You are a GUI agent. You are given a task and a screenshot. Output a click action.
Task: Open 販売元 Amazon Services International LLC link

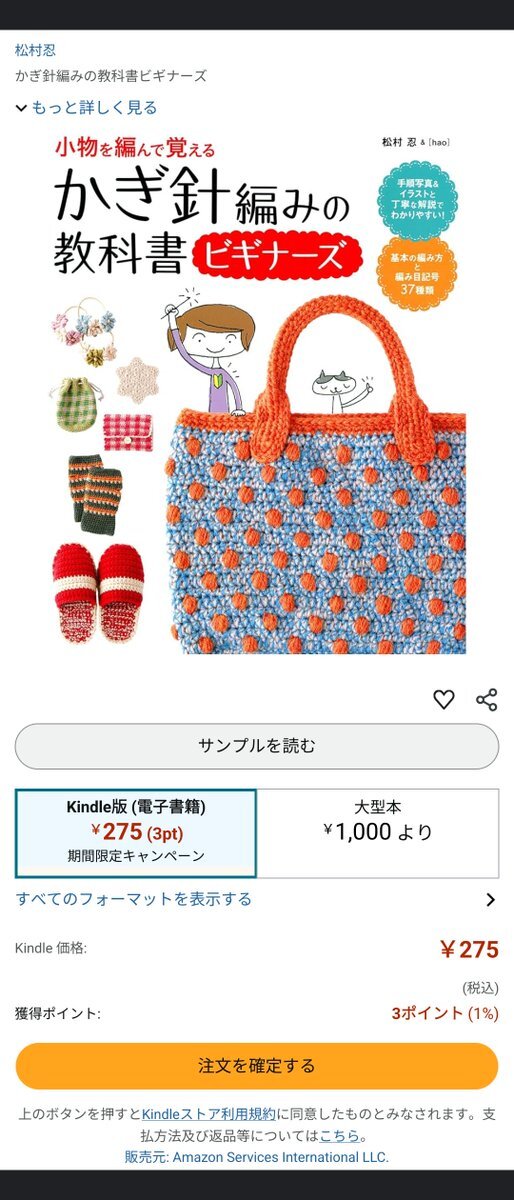click(257, 1157)
